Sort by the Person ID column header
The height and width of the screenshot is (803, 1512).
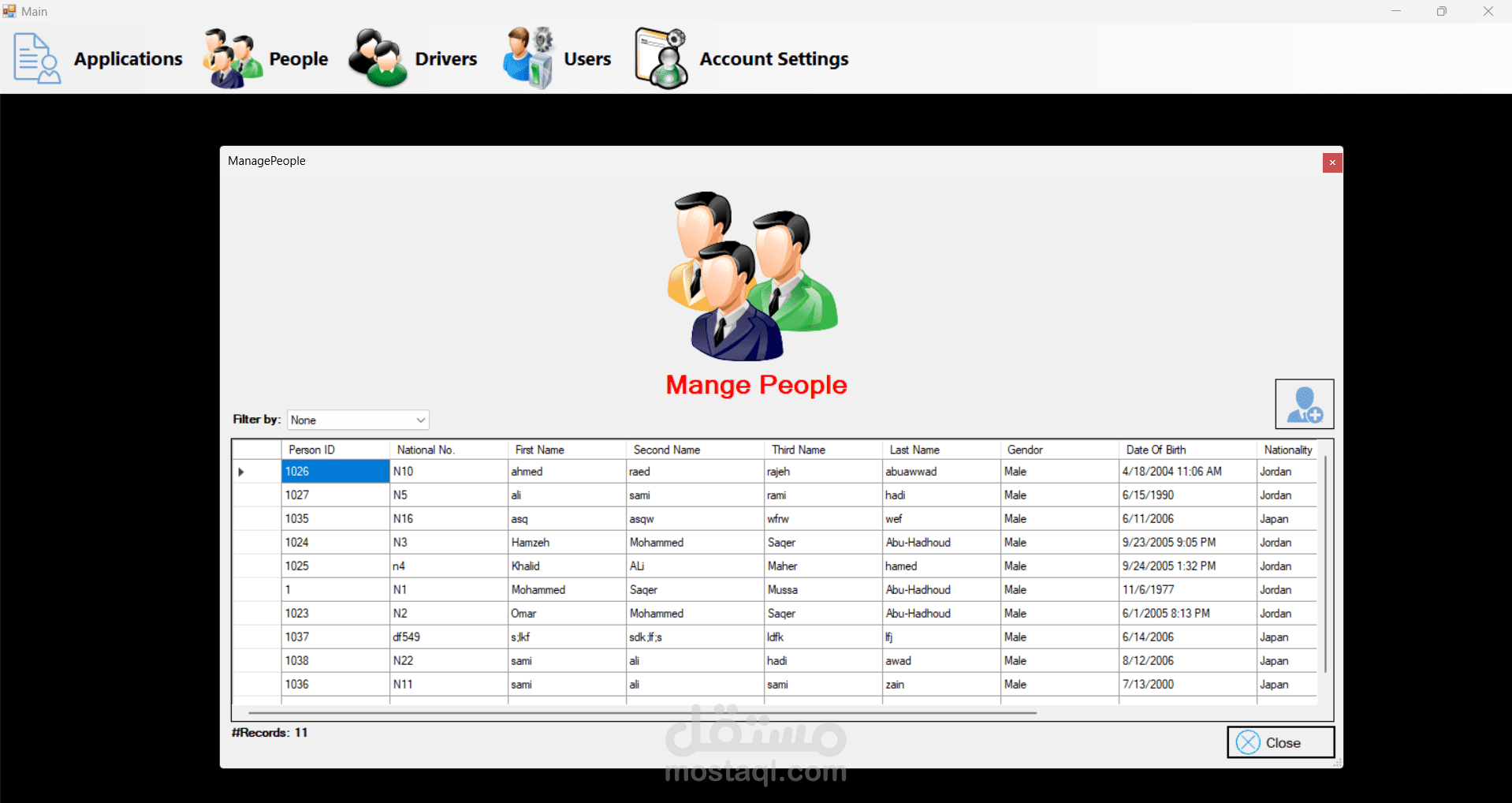pos(336,450)
